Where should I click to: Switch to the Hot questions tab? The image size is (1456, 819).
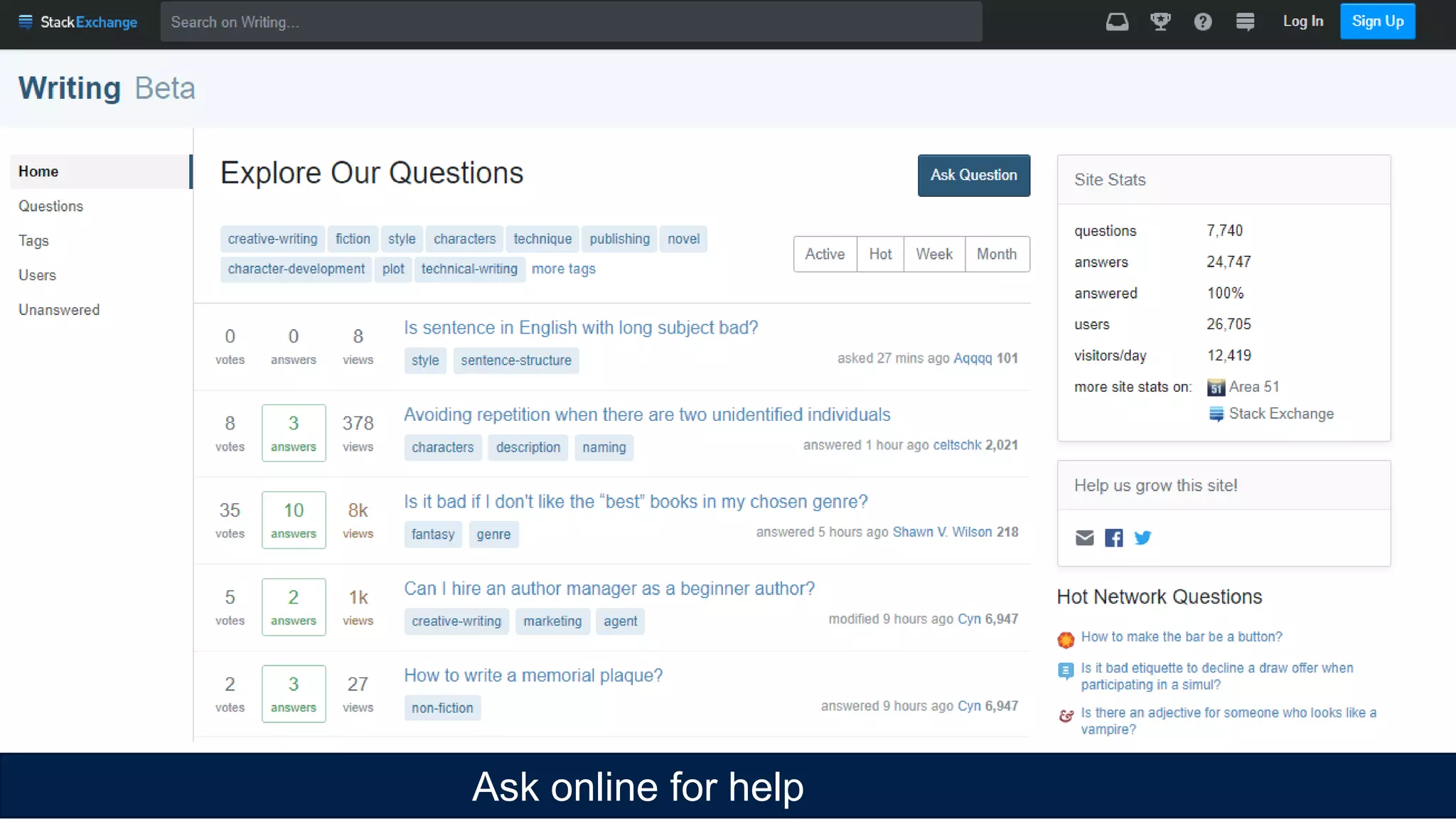[879, 254]
